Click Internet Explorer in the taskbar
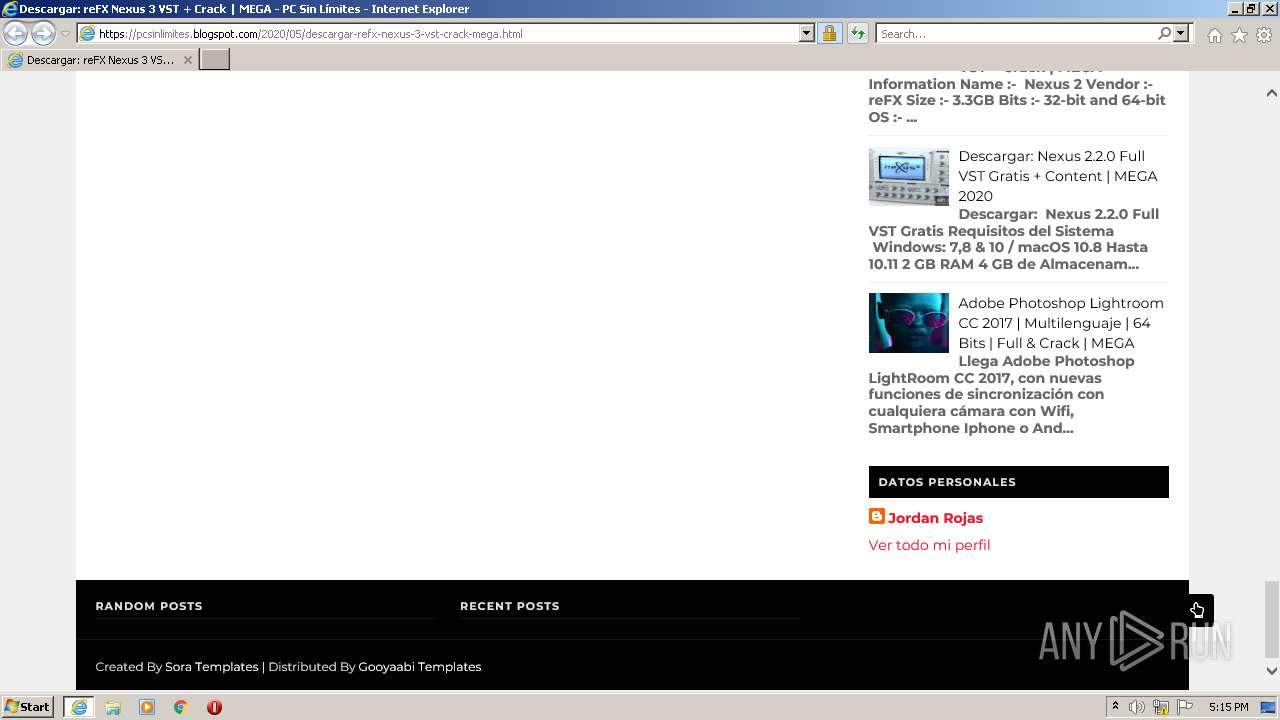Screen dimensions: 1280x720 [79, 707]
